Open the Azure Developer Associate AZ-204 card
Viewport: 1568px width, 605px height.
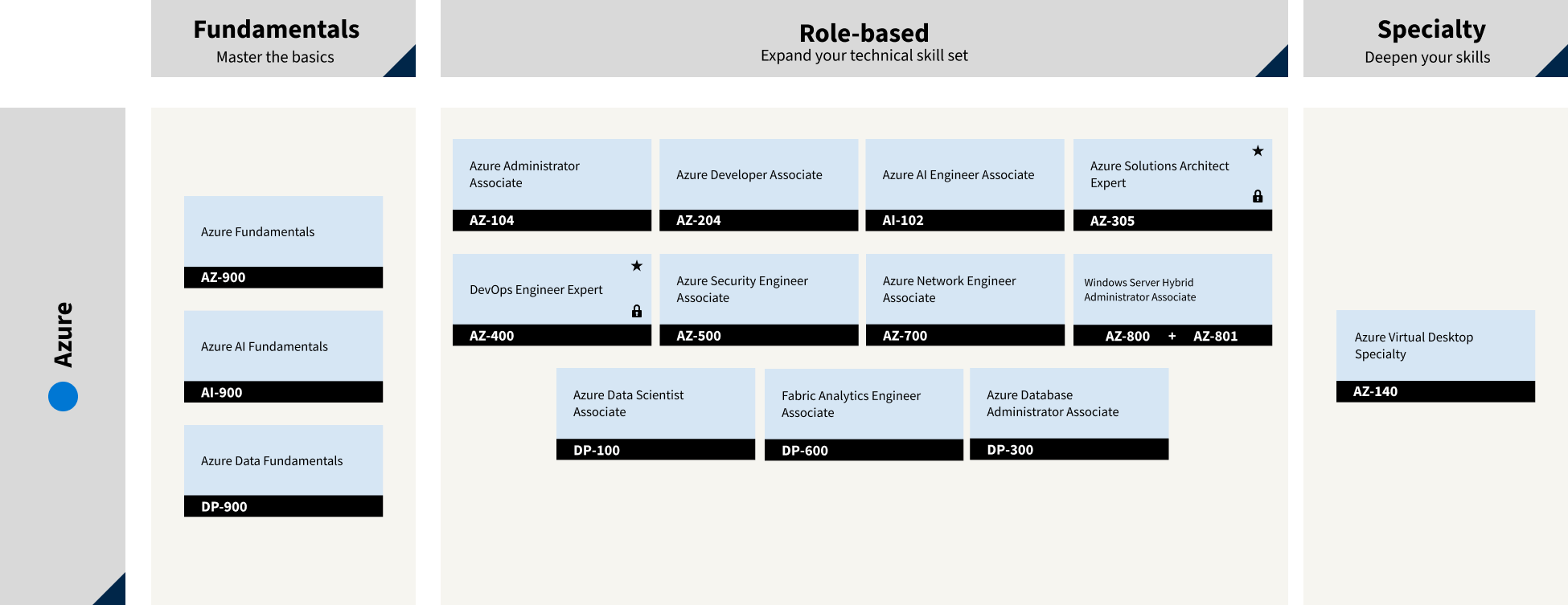point(758,185)
